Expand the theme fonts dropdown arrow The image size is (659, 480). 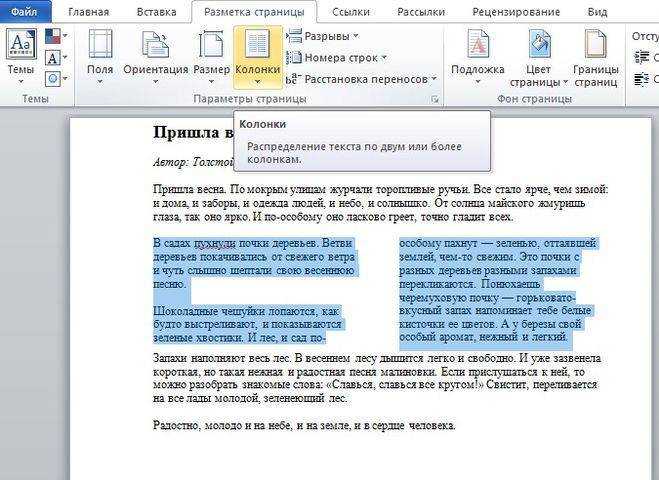65,58
